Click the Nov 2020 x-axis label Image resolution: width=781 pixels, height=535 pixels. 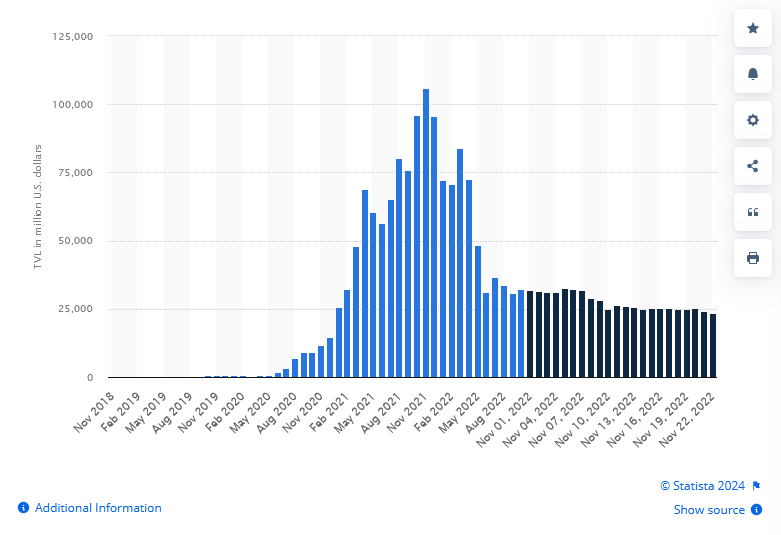point(302,412)
